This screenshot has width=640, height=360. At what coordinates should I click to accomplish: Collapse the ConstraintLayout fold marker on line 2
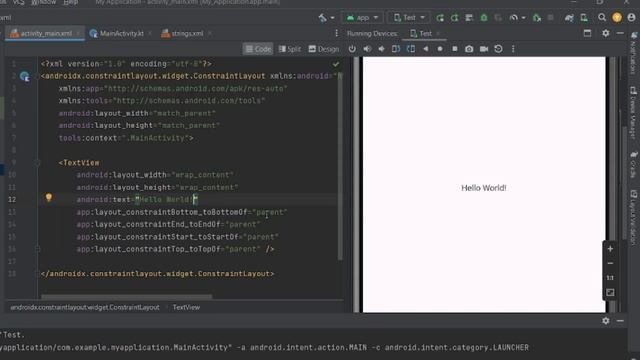[x=37, y=76]
